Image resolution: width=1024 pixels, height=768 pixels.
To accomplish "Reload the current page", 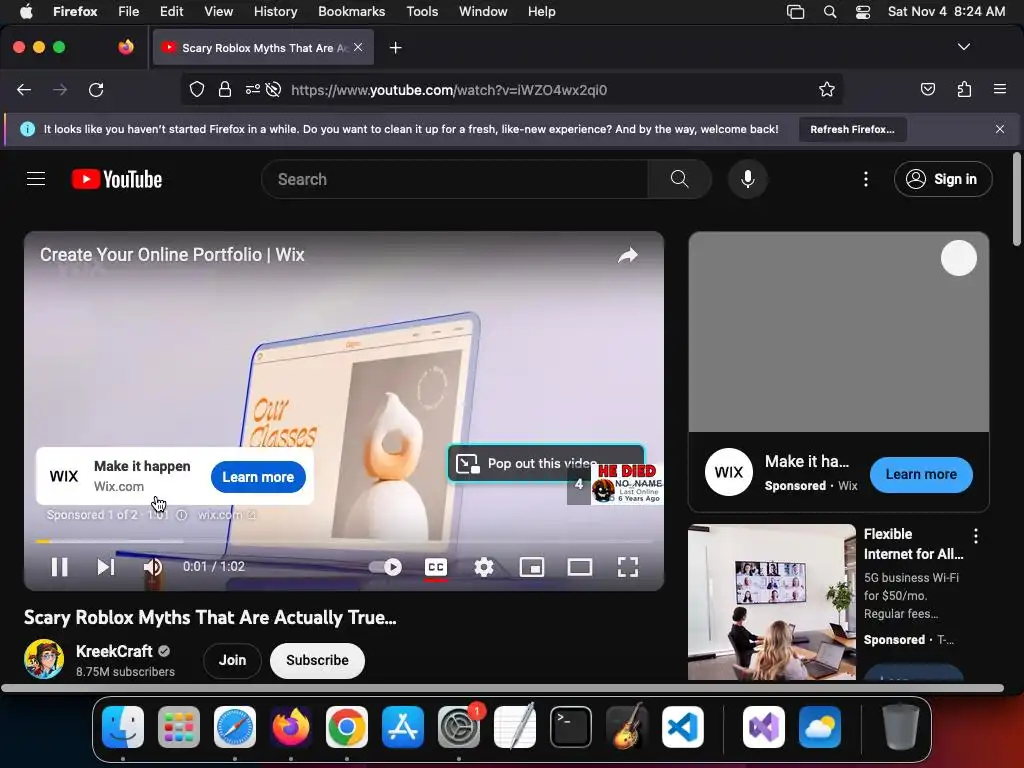I will (x=96, y=89).
